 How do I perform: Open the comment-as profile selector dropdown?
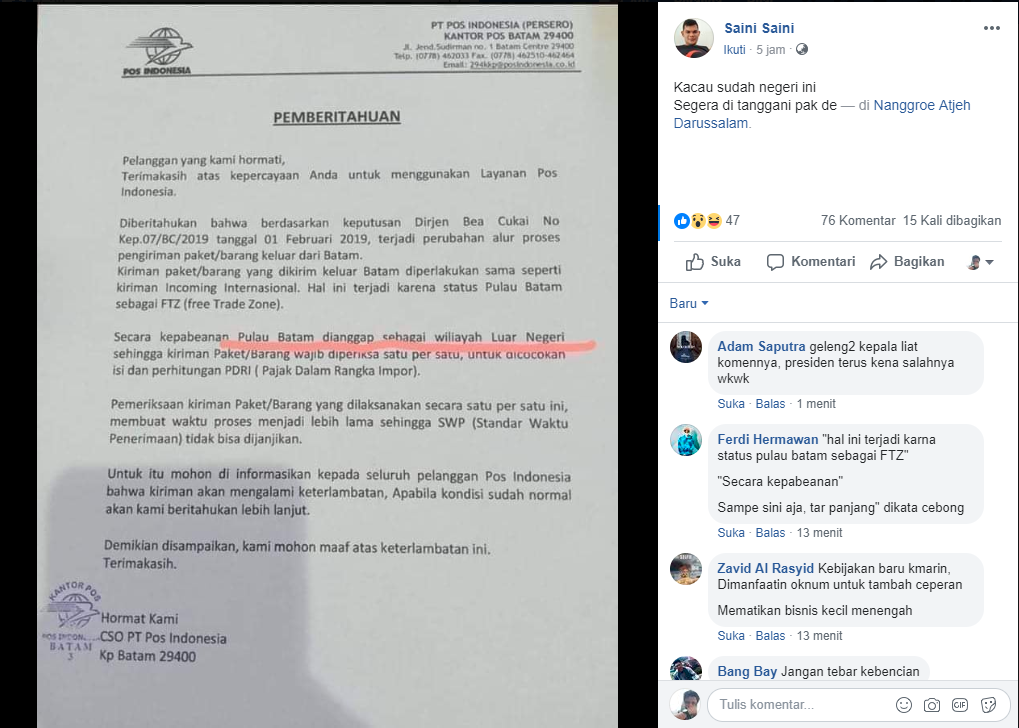981,262
